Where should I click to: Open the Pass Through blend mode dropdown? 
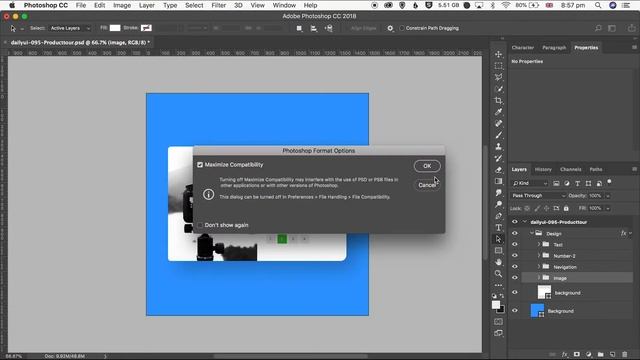(538, 196)
